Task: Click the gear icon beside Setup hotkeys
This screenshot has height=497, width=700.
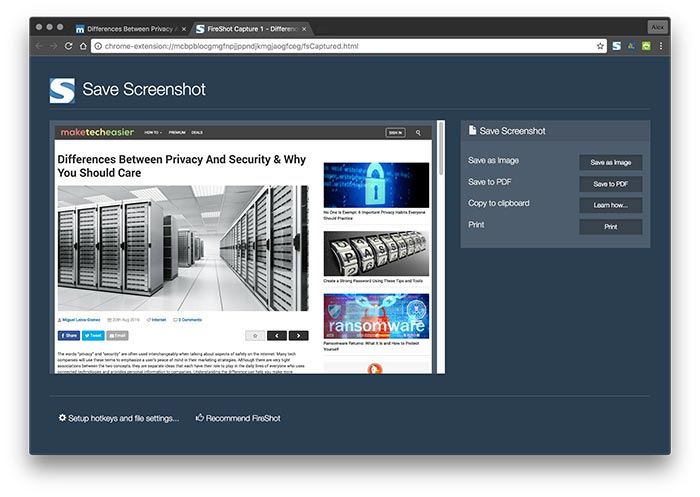Action: [62, 418]
